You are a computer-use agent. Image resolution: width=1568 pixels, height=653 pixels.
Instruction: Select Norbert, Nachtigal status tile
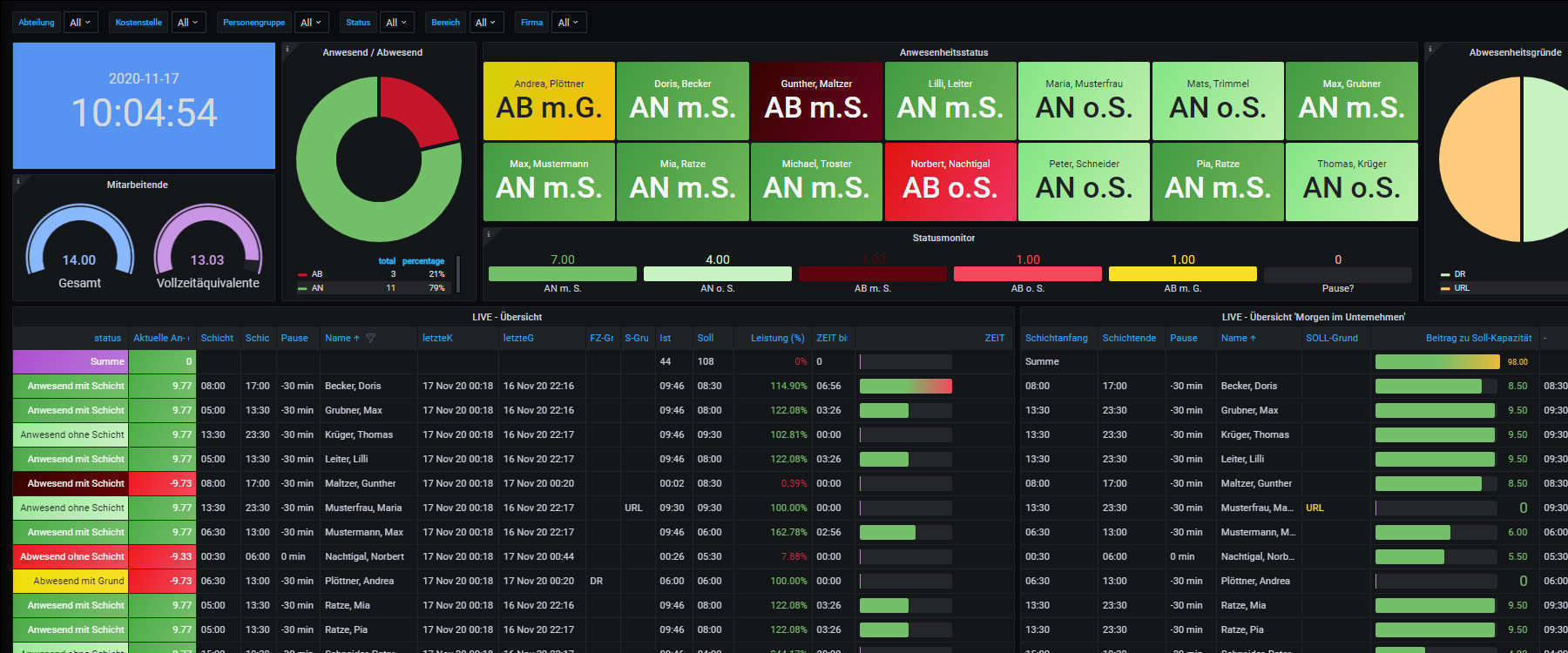point(950,182)
